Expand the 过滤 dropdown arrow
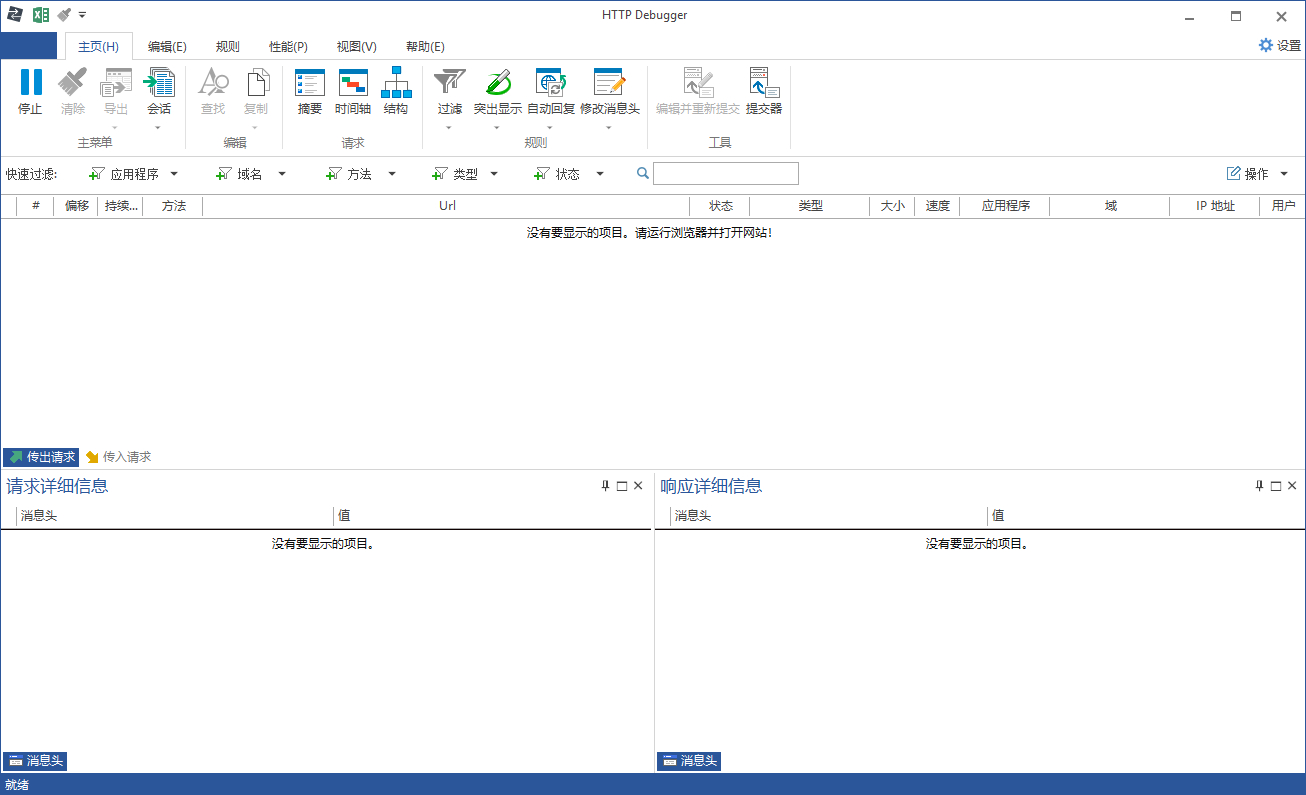This screenshot has height=795, width=1306. [448, 128]
